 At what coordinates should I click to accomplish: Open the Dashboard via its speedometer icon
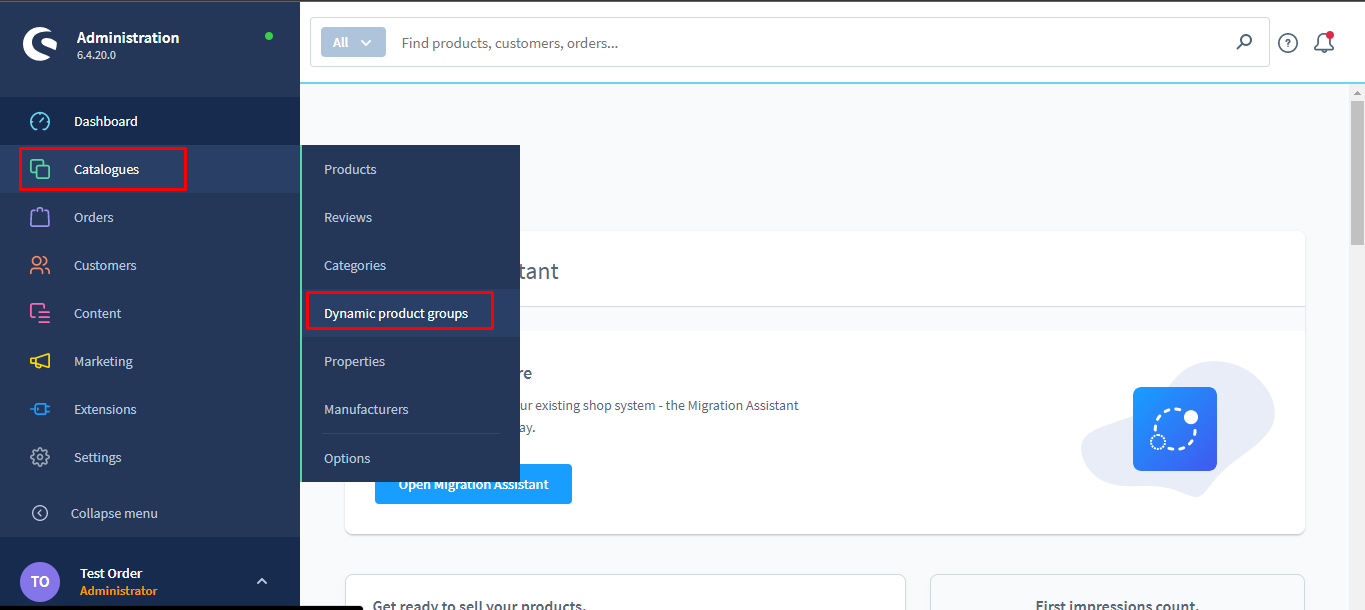pos(39,120)
